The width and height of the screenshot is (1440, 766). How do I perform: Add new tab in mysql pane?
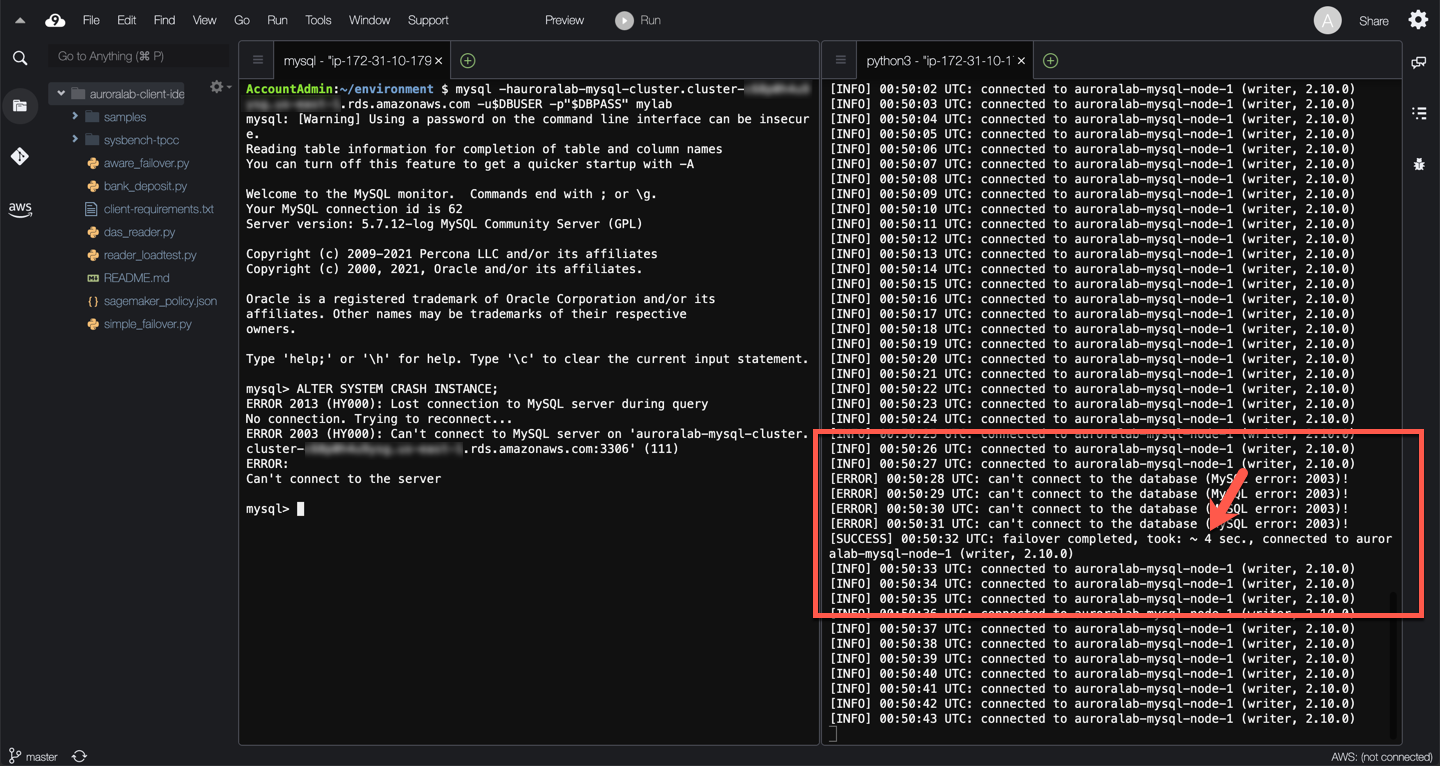tap(467, 61)
